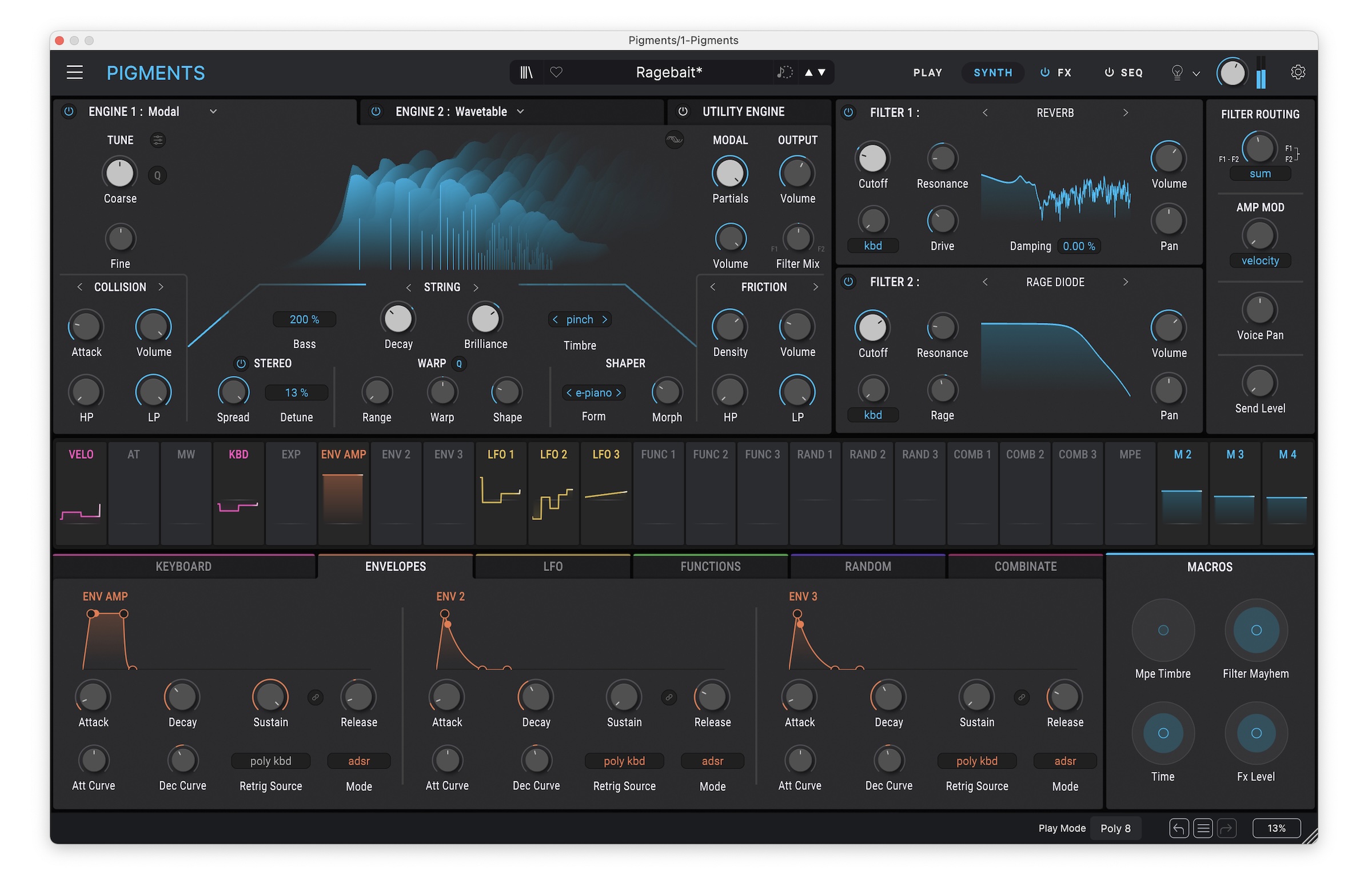Screen dimensions: 1372x895
Task: Click the Filter 1 Cutoff knob
Action: point(873,159)
